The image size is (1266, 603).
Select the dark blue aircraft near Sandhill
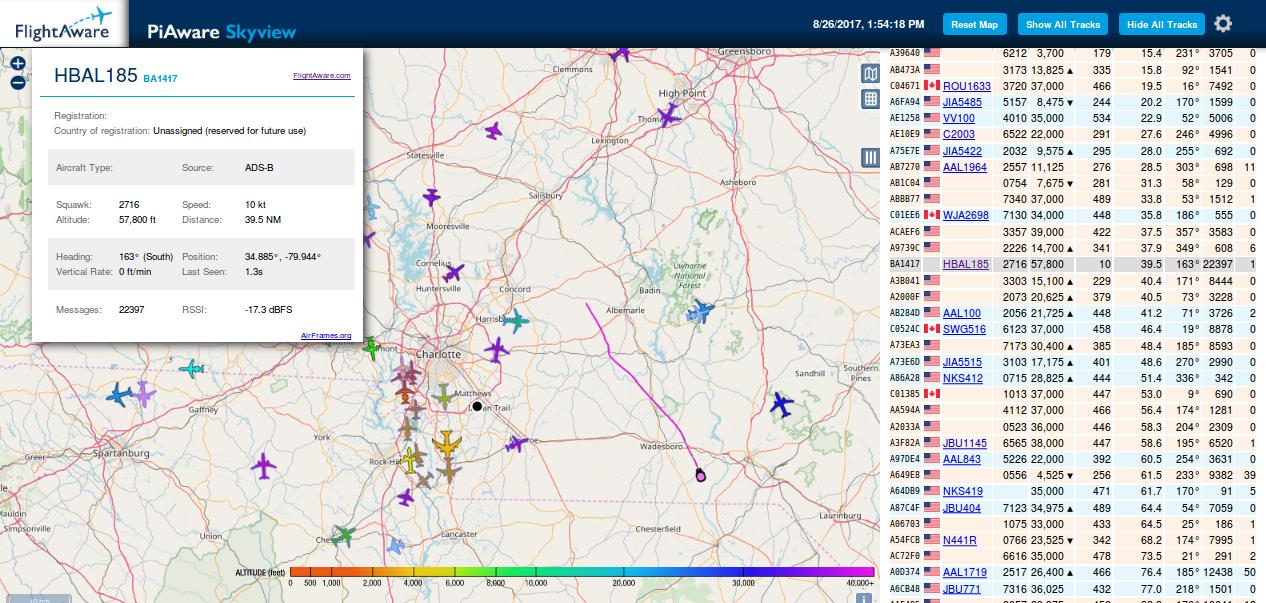(781, 405)
